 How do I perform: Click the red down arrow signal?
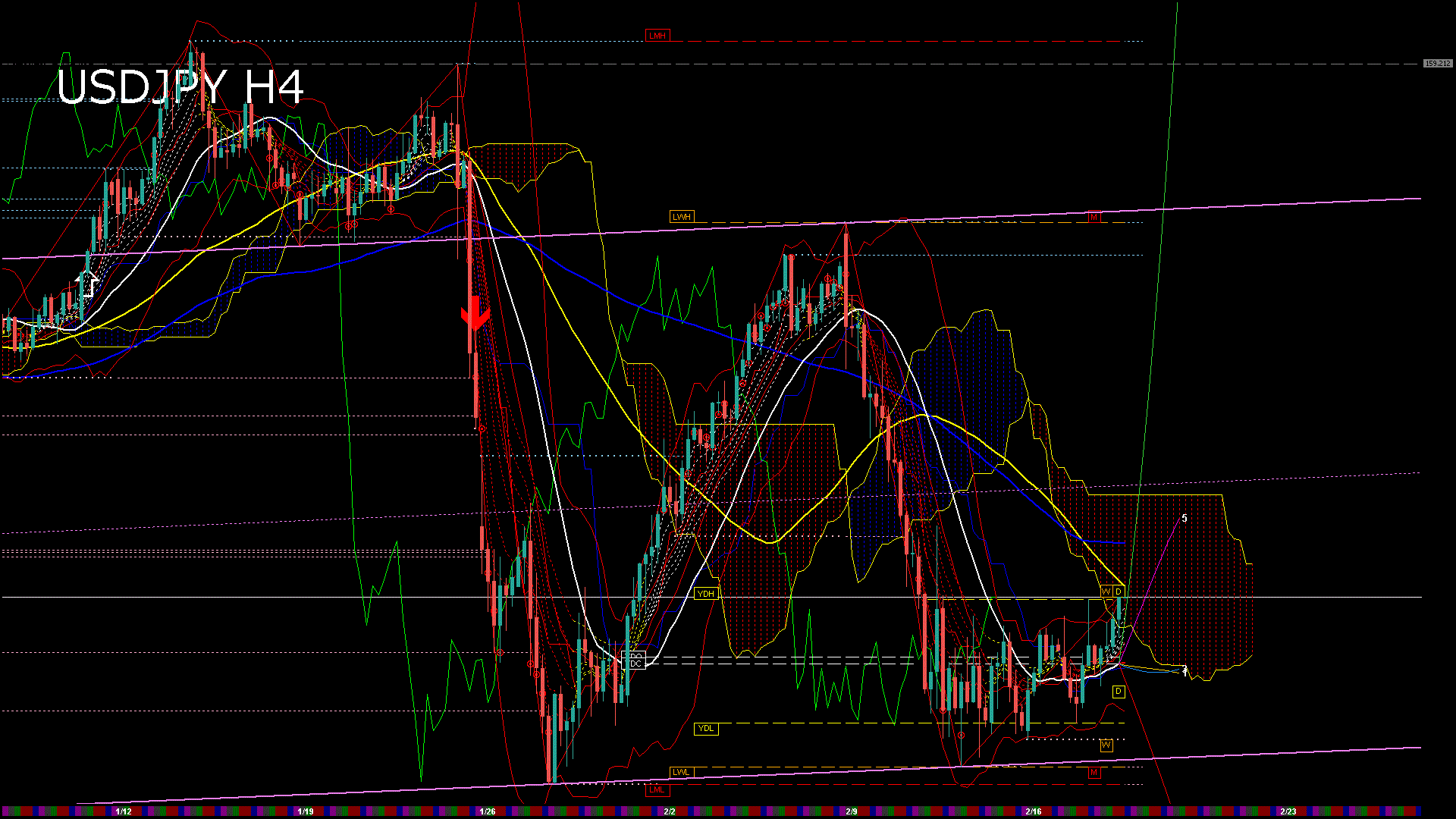tap(475, 314)
